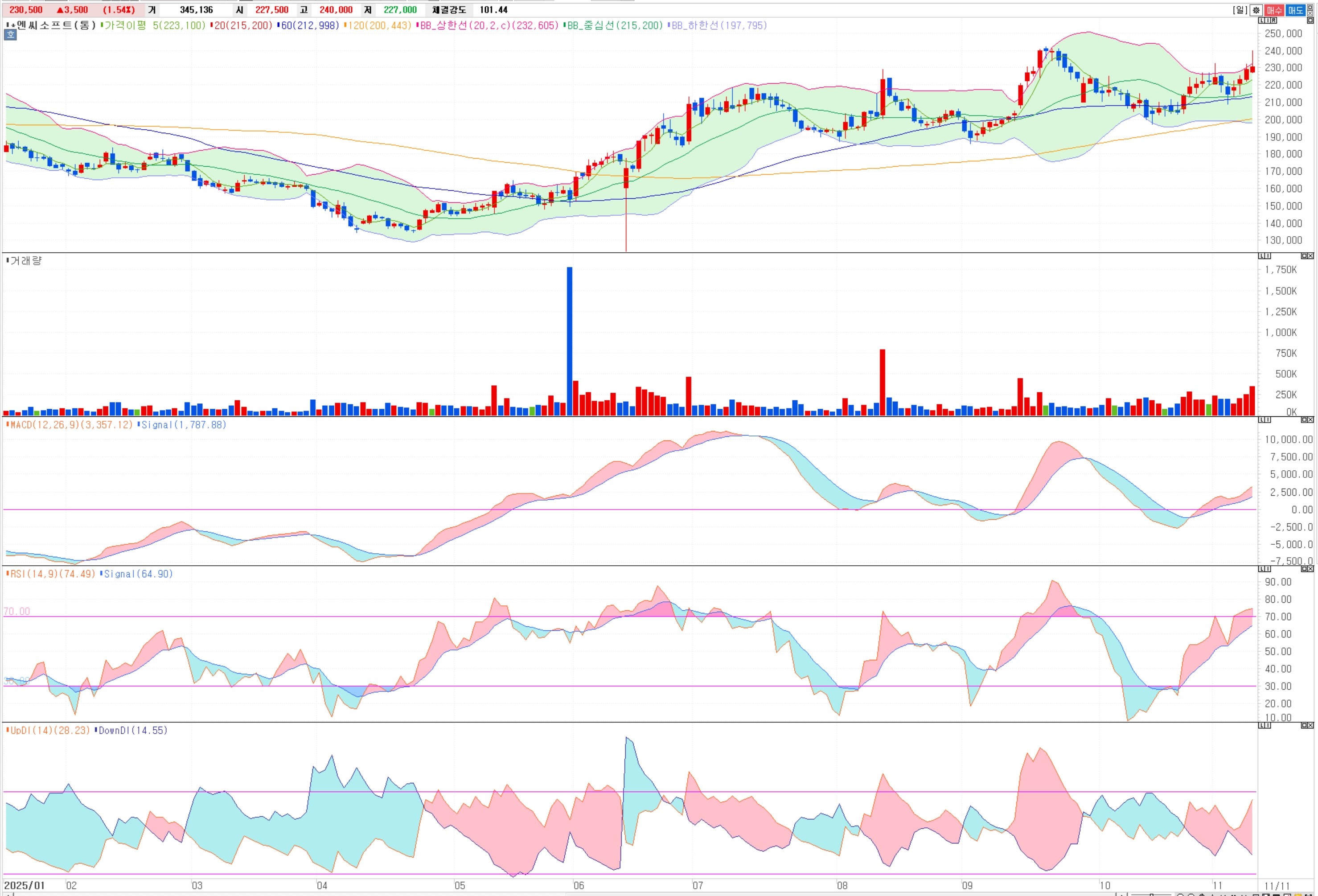Viewport: 1318px width, 896px height.
Task: Maximize the price chart panel
Action: point(1310,21)
